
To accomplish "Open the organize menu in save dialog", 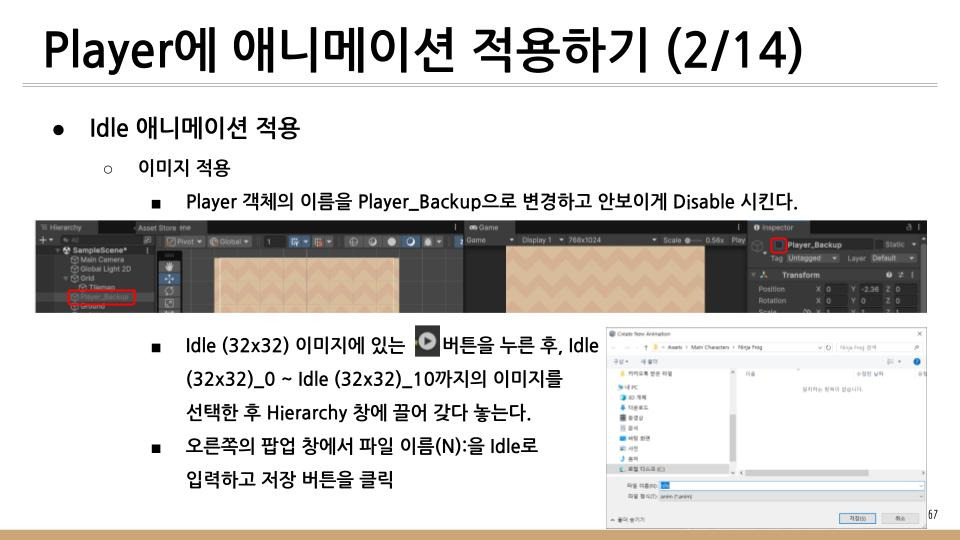I will [x=621, y=362].
